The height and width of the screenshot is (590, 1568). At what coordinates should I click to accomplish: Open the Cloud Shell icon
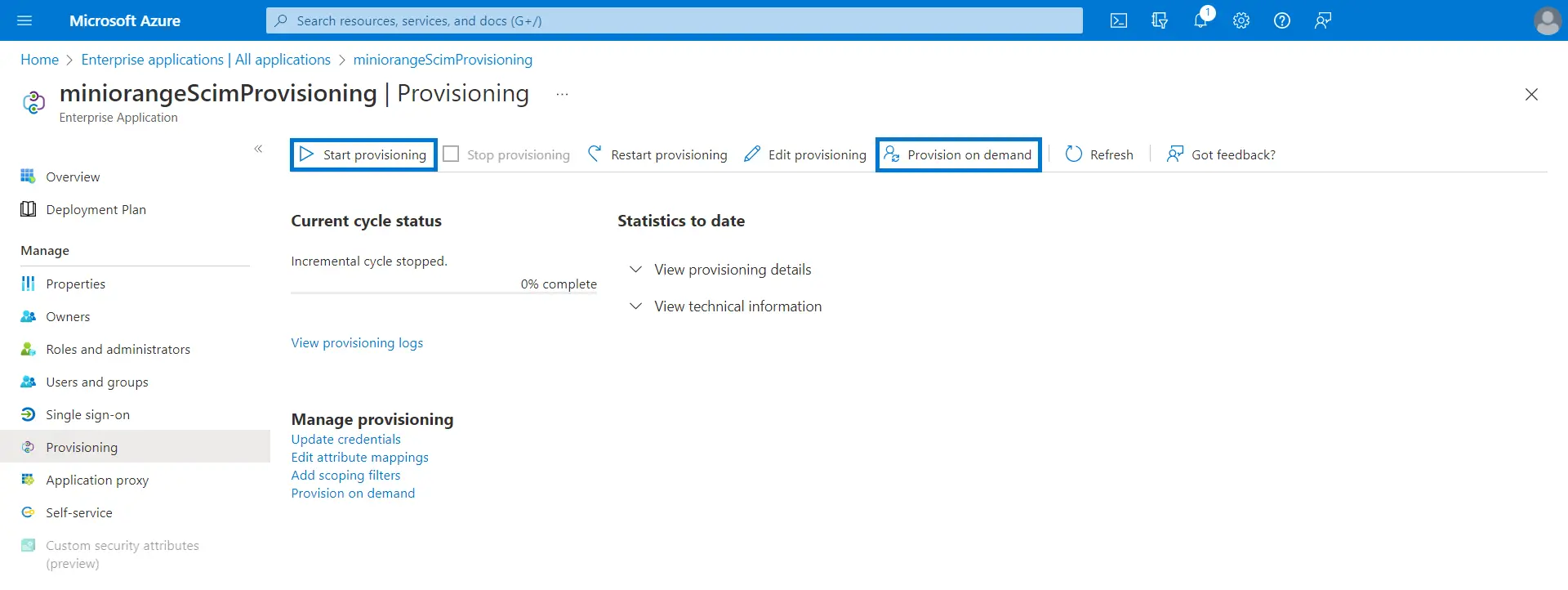point(1118,20)
